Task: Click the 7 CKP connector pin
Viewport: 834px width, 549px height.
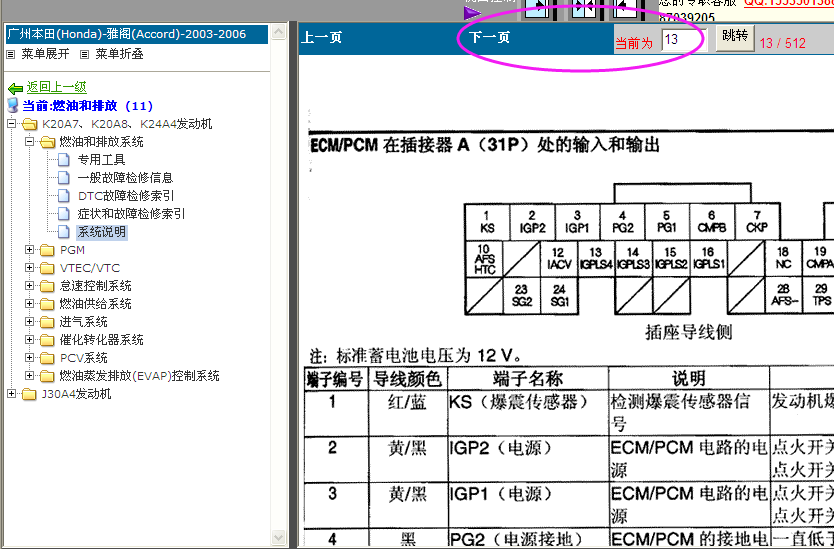Action: [757, 222]
